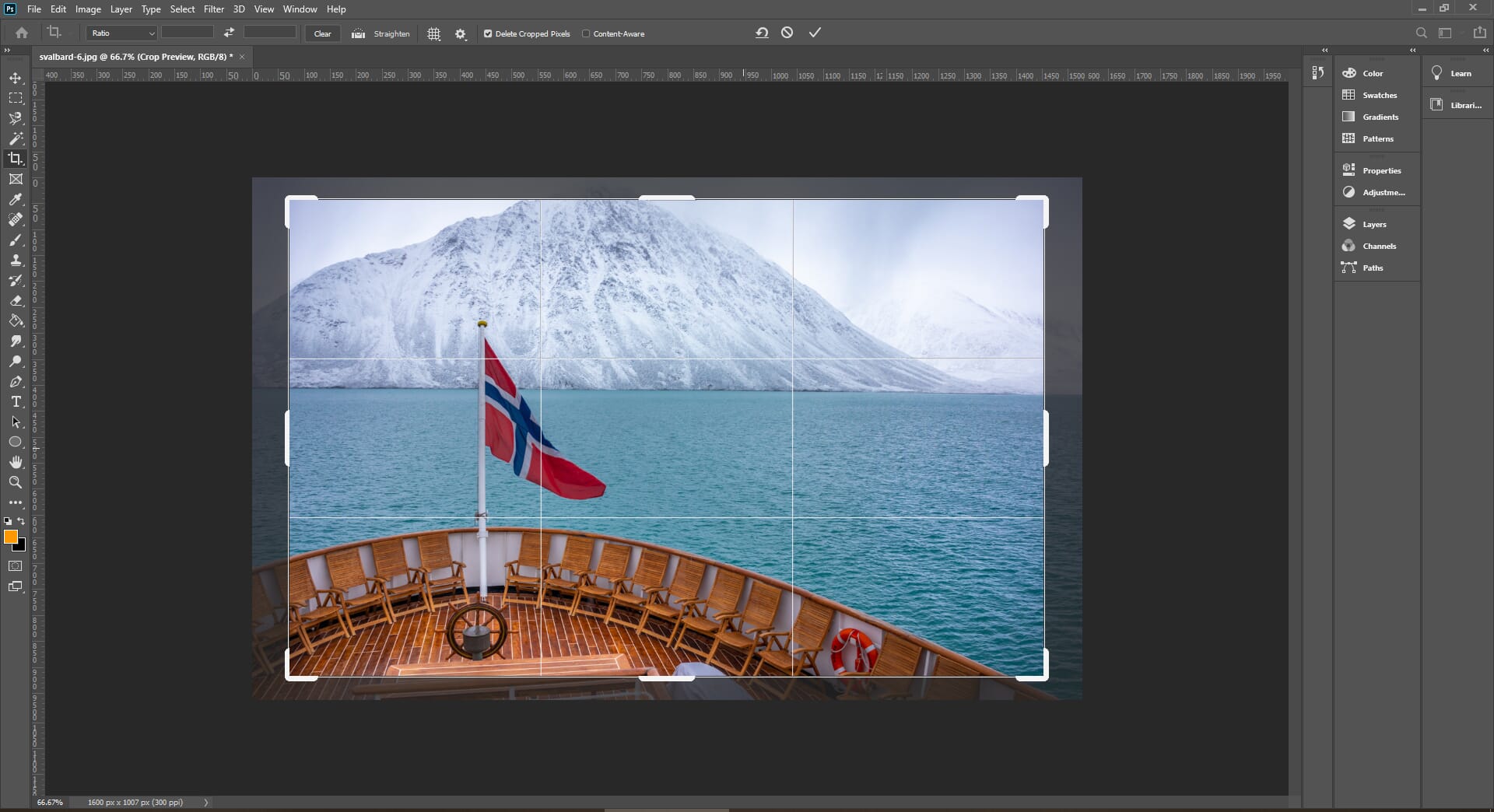This screenshot has height=812, width=1494.
Task: Click the orange foreground color swatch
Action: [9, 536]
